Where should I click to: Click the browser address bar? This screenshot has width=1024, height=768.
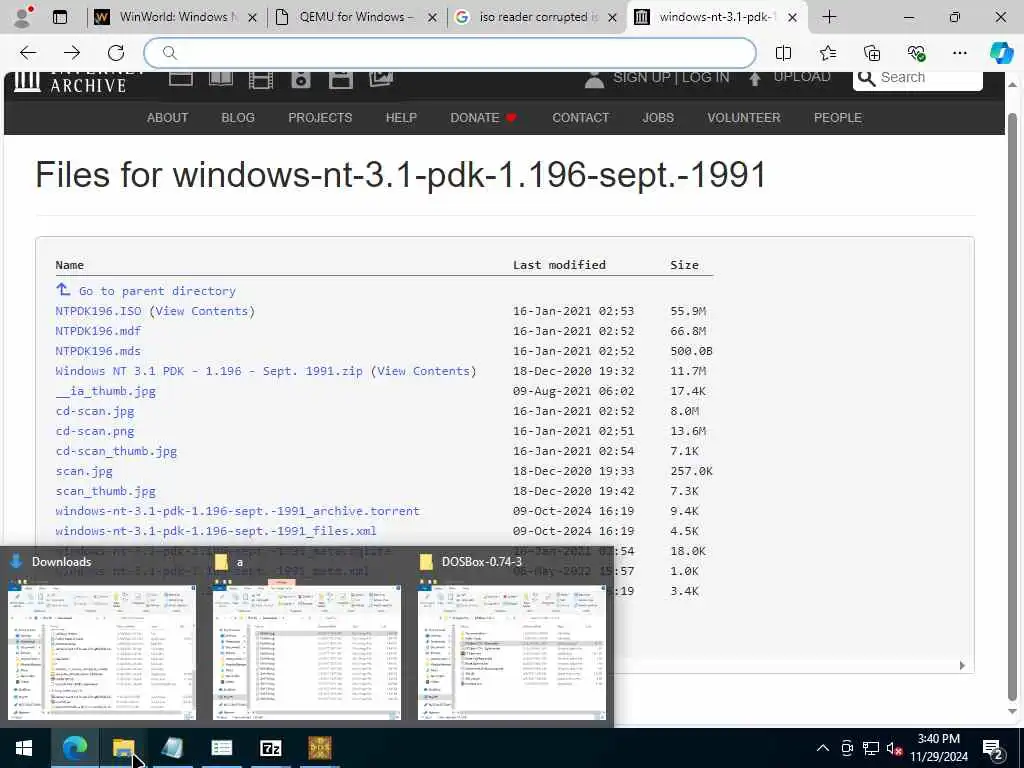(450, 53)
